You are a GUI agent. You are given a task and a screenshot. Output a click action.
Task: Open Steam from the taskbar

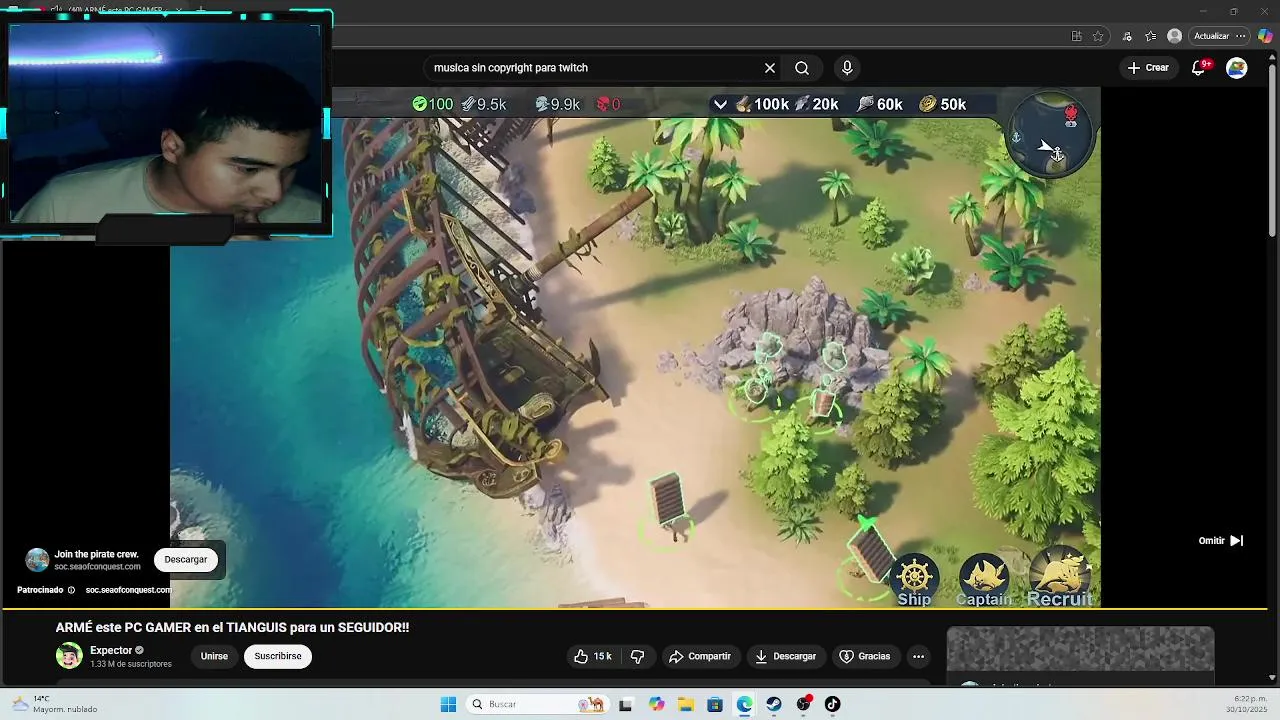[x=774, y=704]
